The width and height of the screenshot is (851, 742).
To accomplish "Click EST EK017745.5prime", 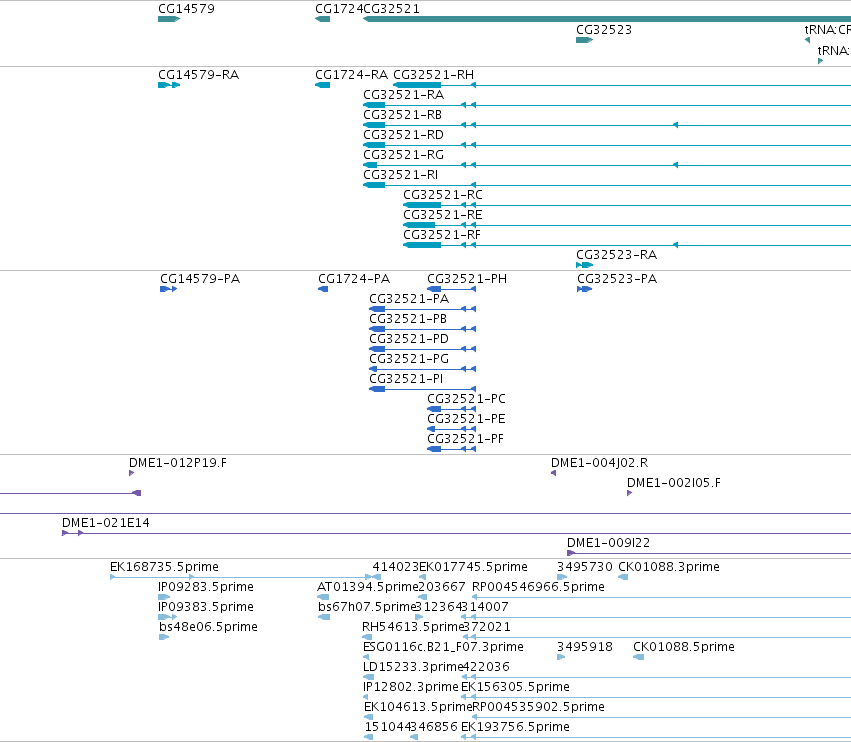I will tap(473, 567).
